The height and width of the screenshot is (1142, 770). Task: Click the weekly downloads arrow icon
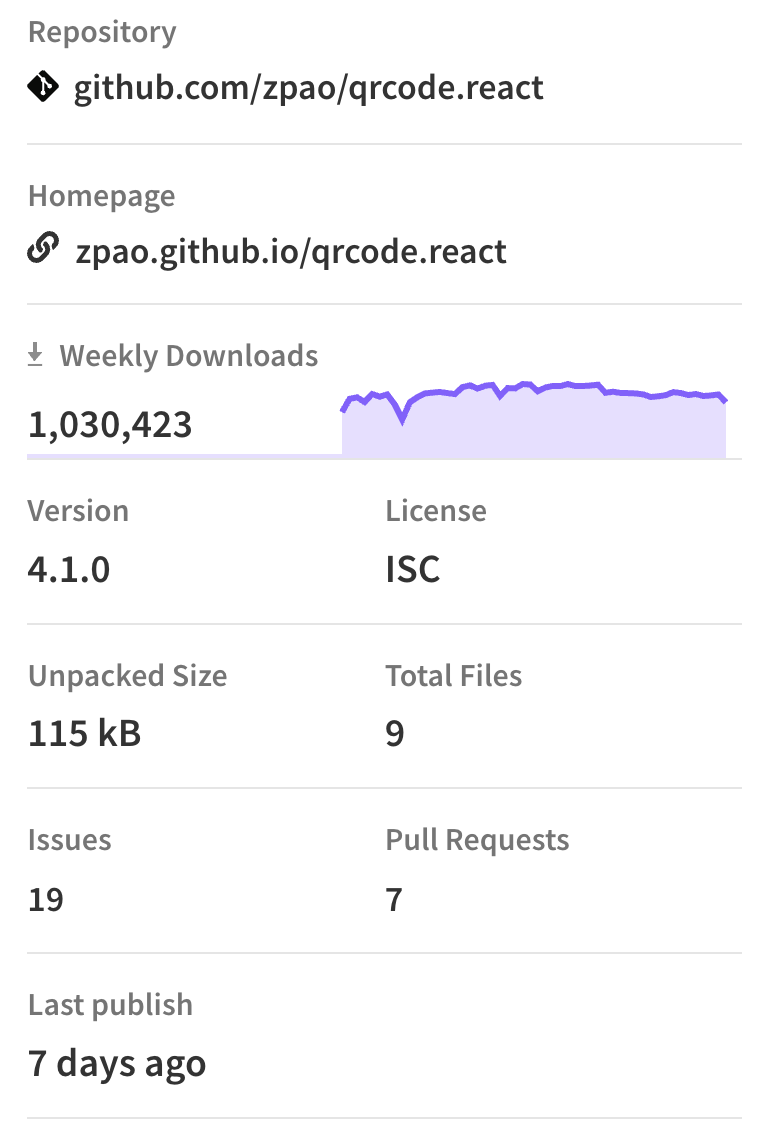point(35,355)
